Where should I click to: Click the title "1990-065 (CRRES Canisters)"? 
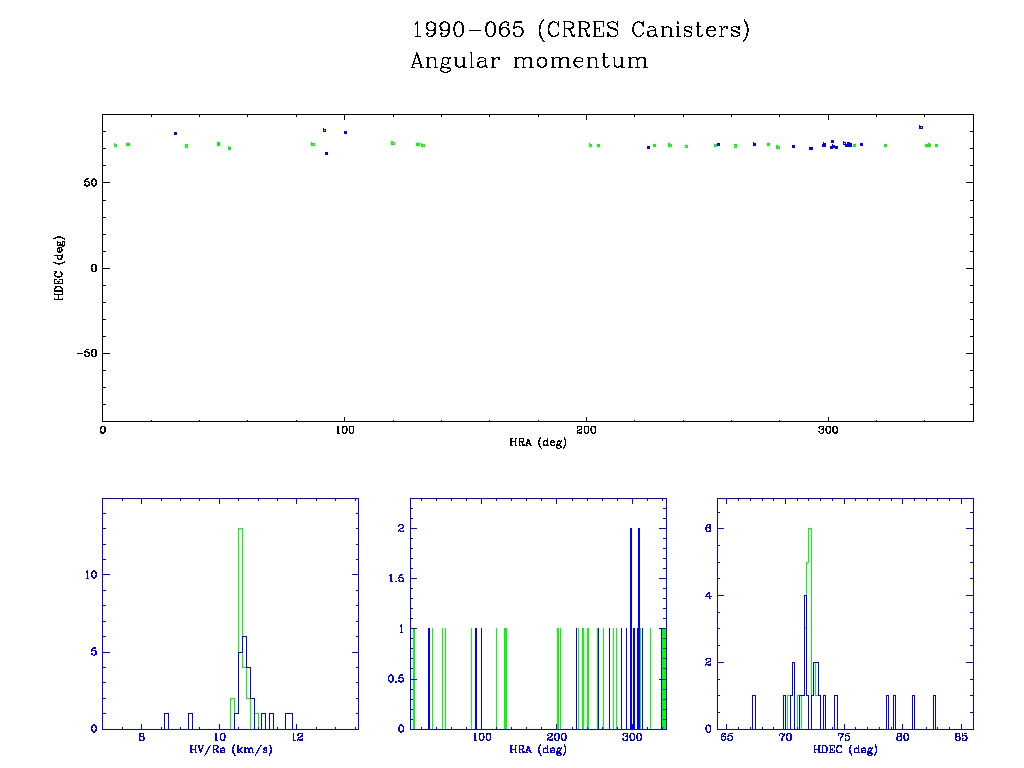click(580, 30)
